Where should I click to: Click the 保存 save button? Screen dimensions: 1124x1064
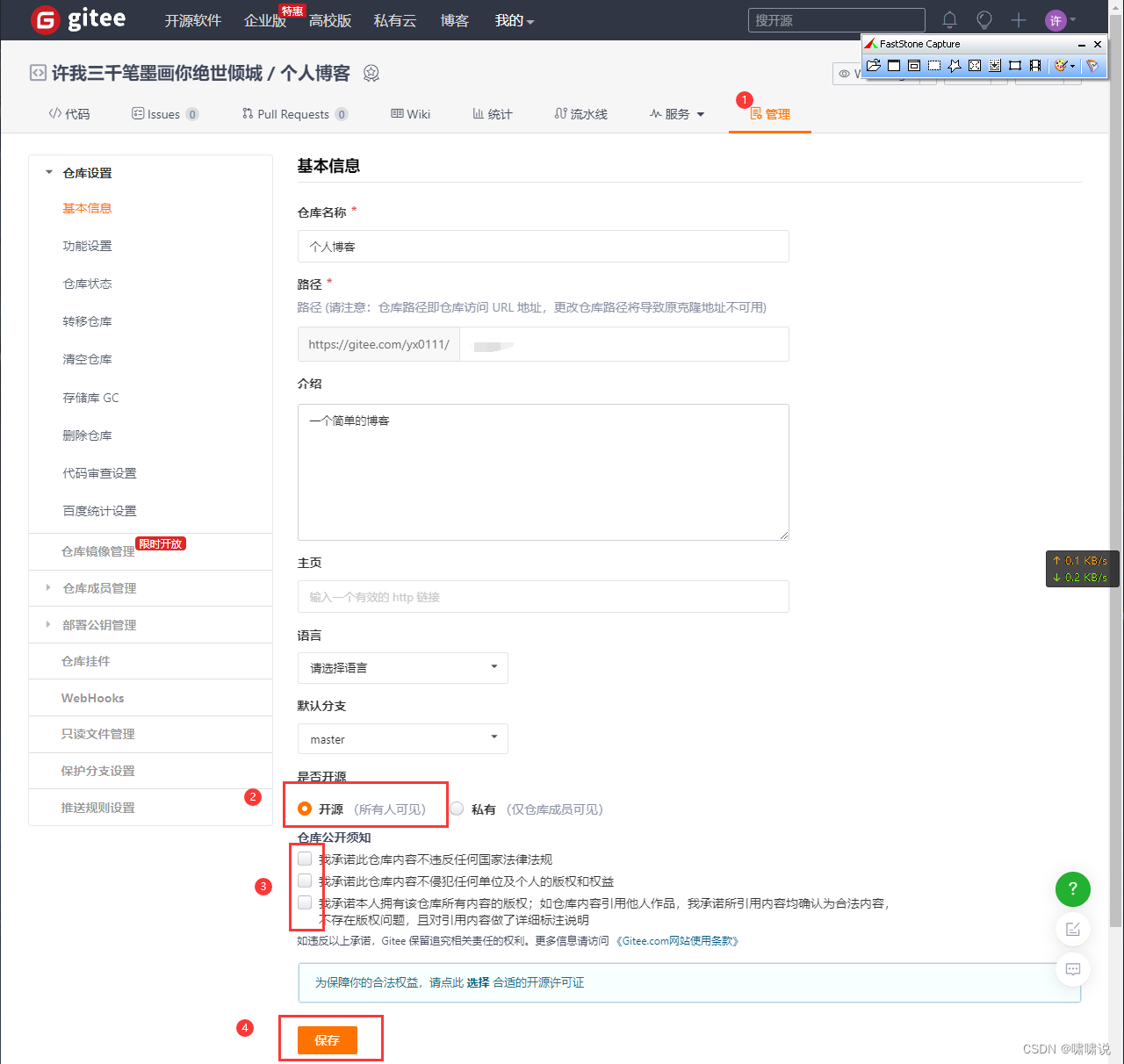328,1040
